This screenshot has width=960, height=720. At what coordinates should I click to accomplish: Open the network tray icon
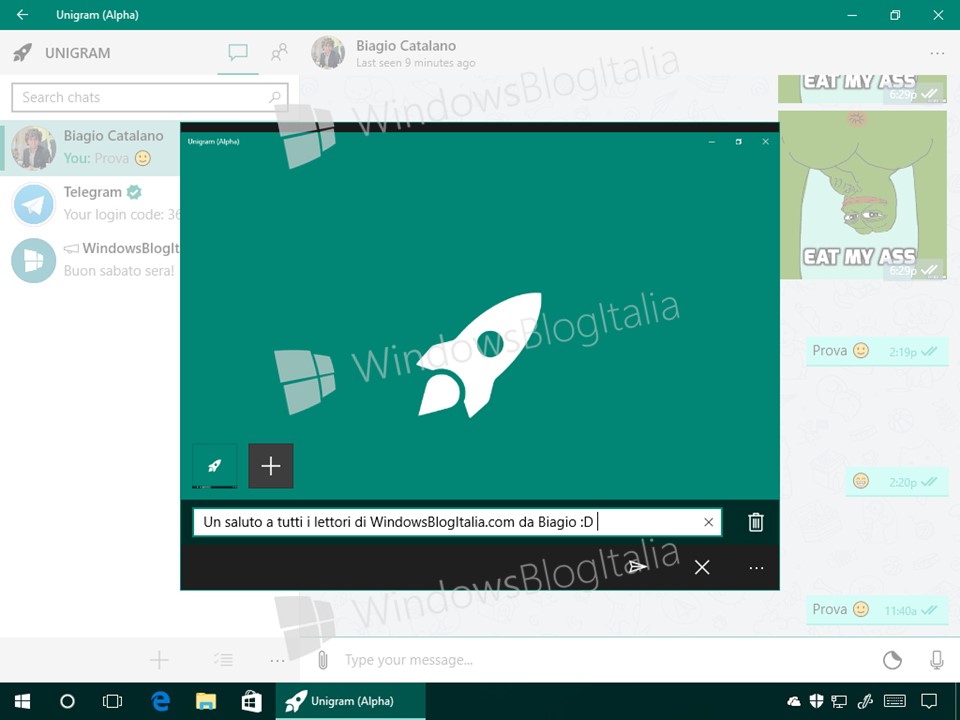pyautogui.click(x=839, y=702)
